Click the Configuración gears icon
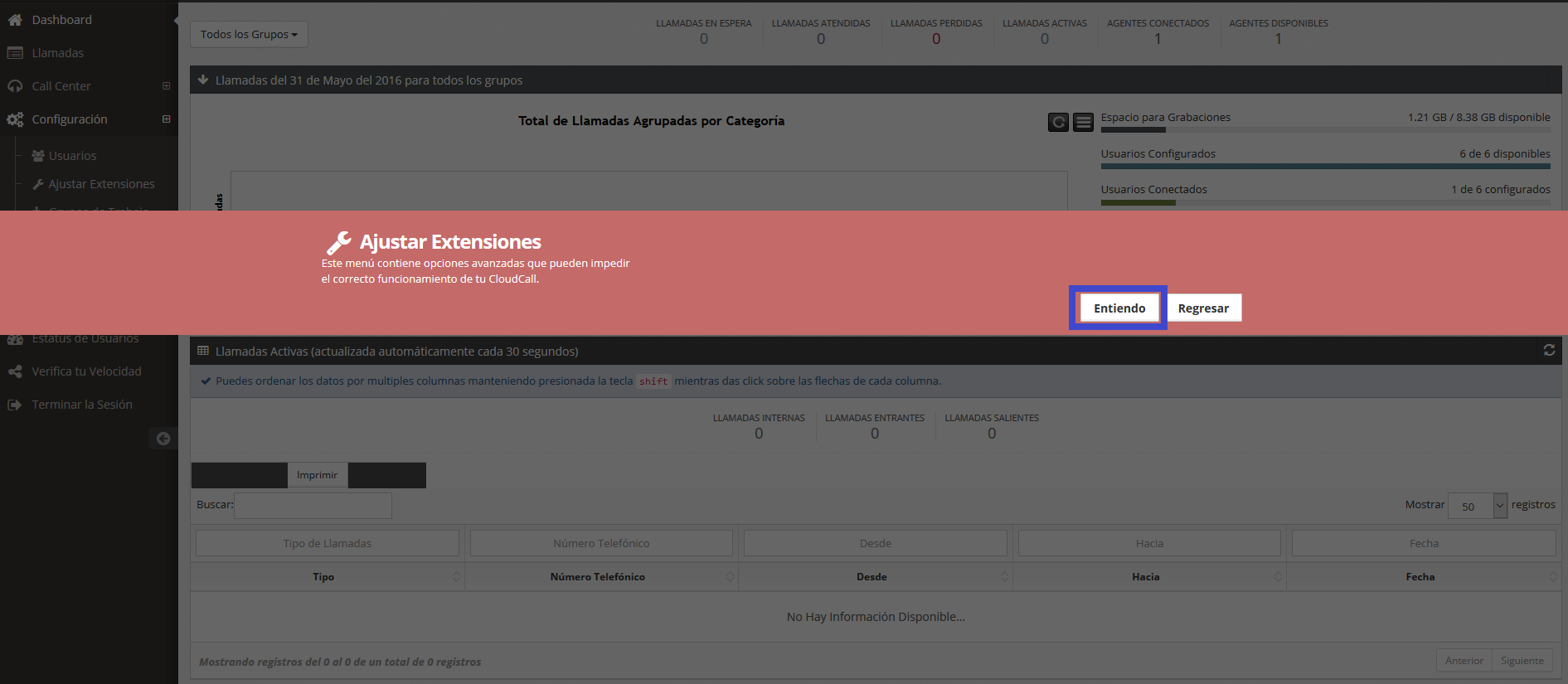This screenshot has width=1568, height=684. point(15,119)
